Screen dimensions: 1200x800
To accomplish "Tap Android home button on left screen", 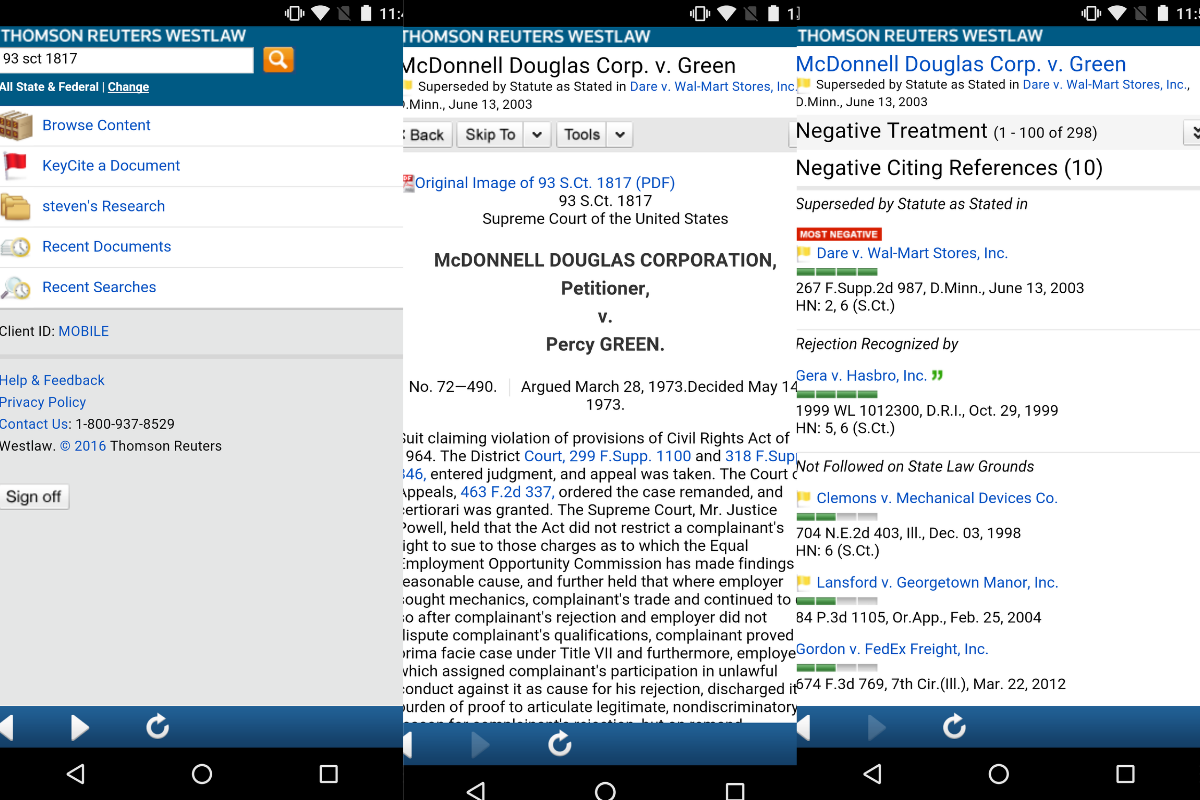I will tap(202, 774).
